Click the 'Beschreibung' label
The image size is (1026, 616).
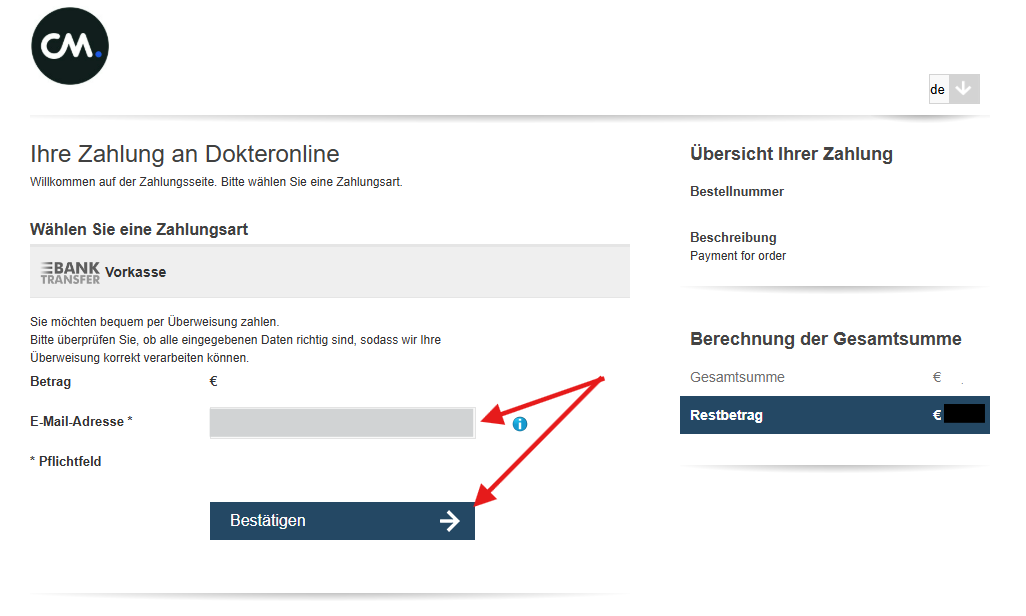click(734, 238)
